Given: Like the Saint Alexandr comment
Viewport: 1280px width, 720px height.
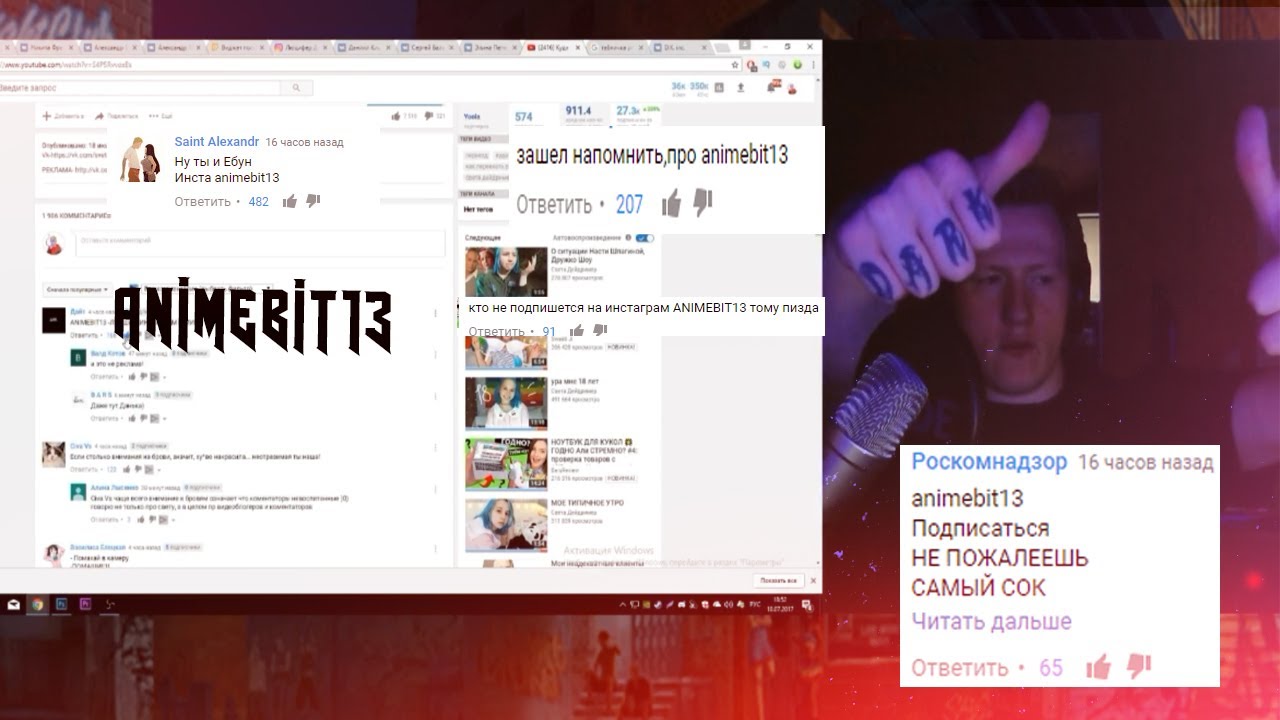Looking at the screenshot, I should click(290, 201).
